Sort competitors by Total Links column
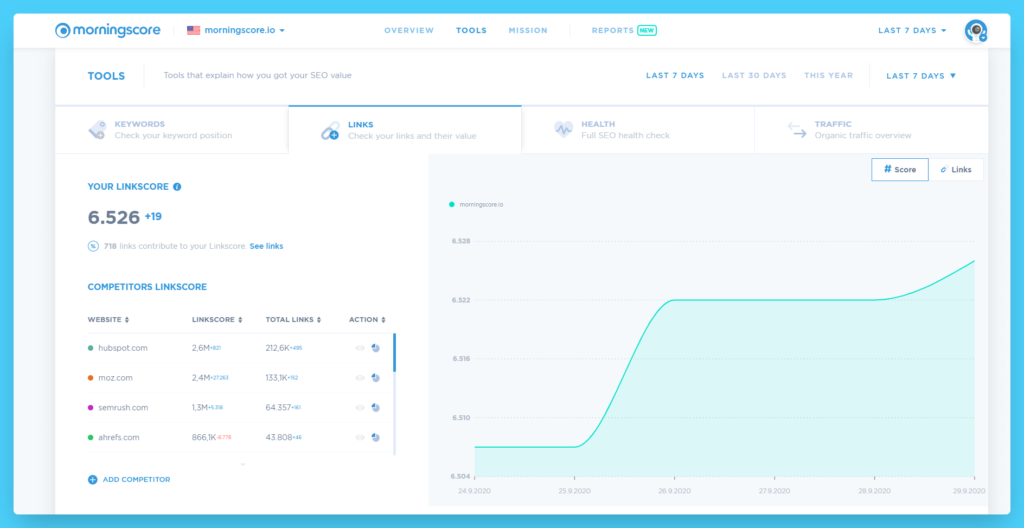Screen dimensions: 1024x528 point(294,320)
